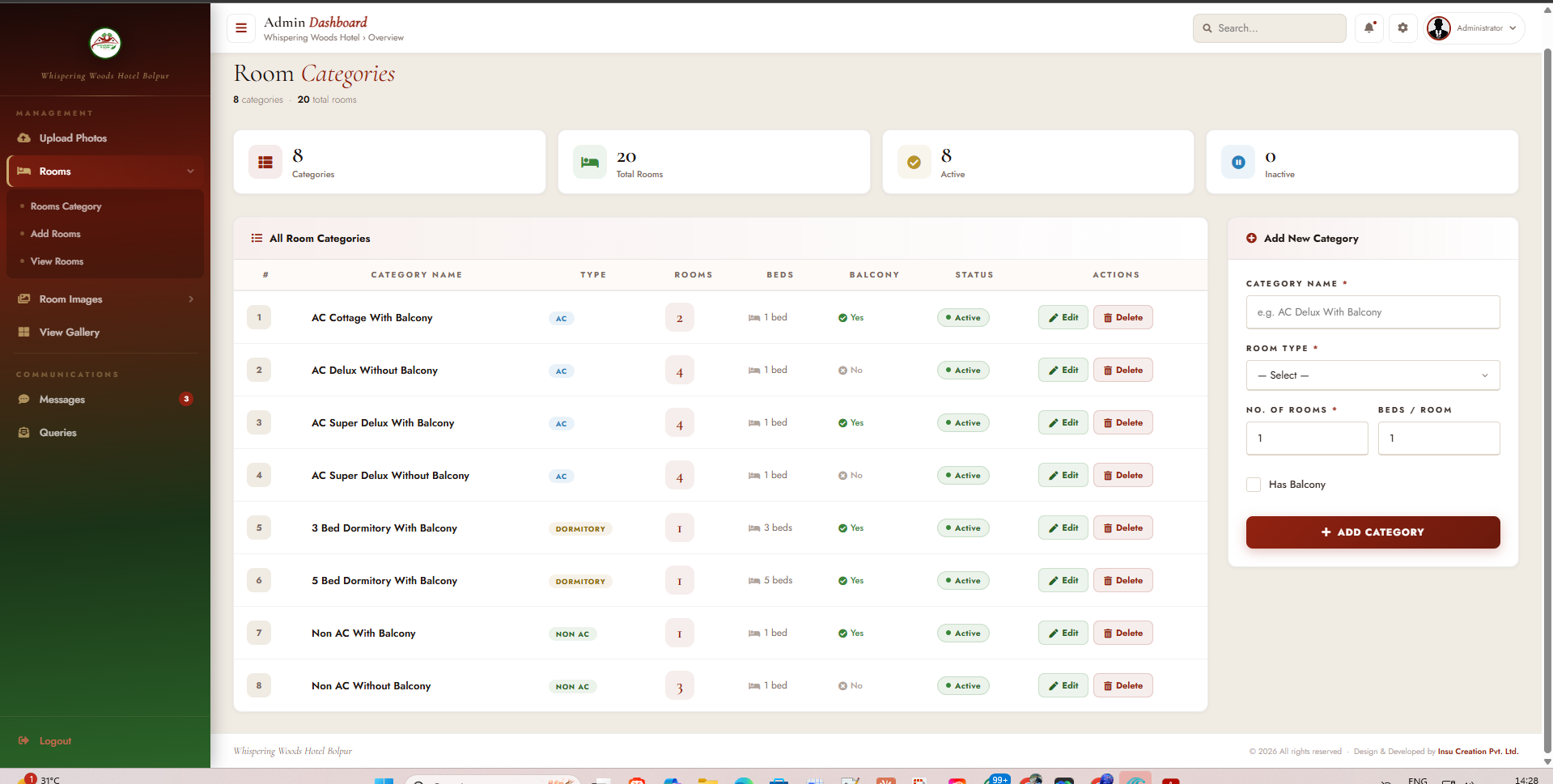The image size is (1553, 784).
Task: Click the hamburger menu icon
Action: [x=240, y=28]
